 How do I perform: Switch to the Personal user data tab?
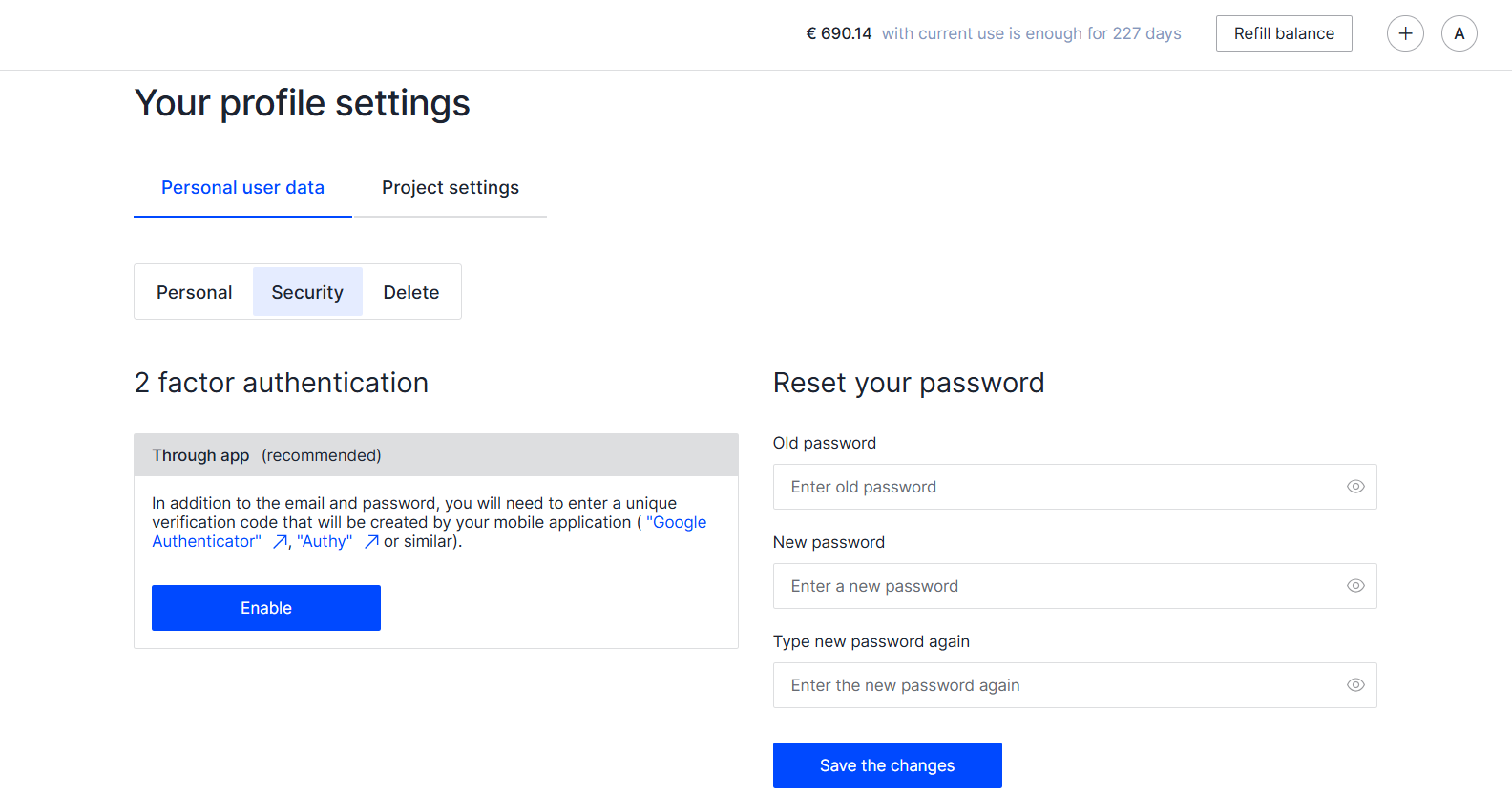pos(242,188)
